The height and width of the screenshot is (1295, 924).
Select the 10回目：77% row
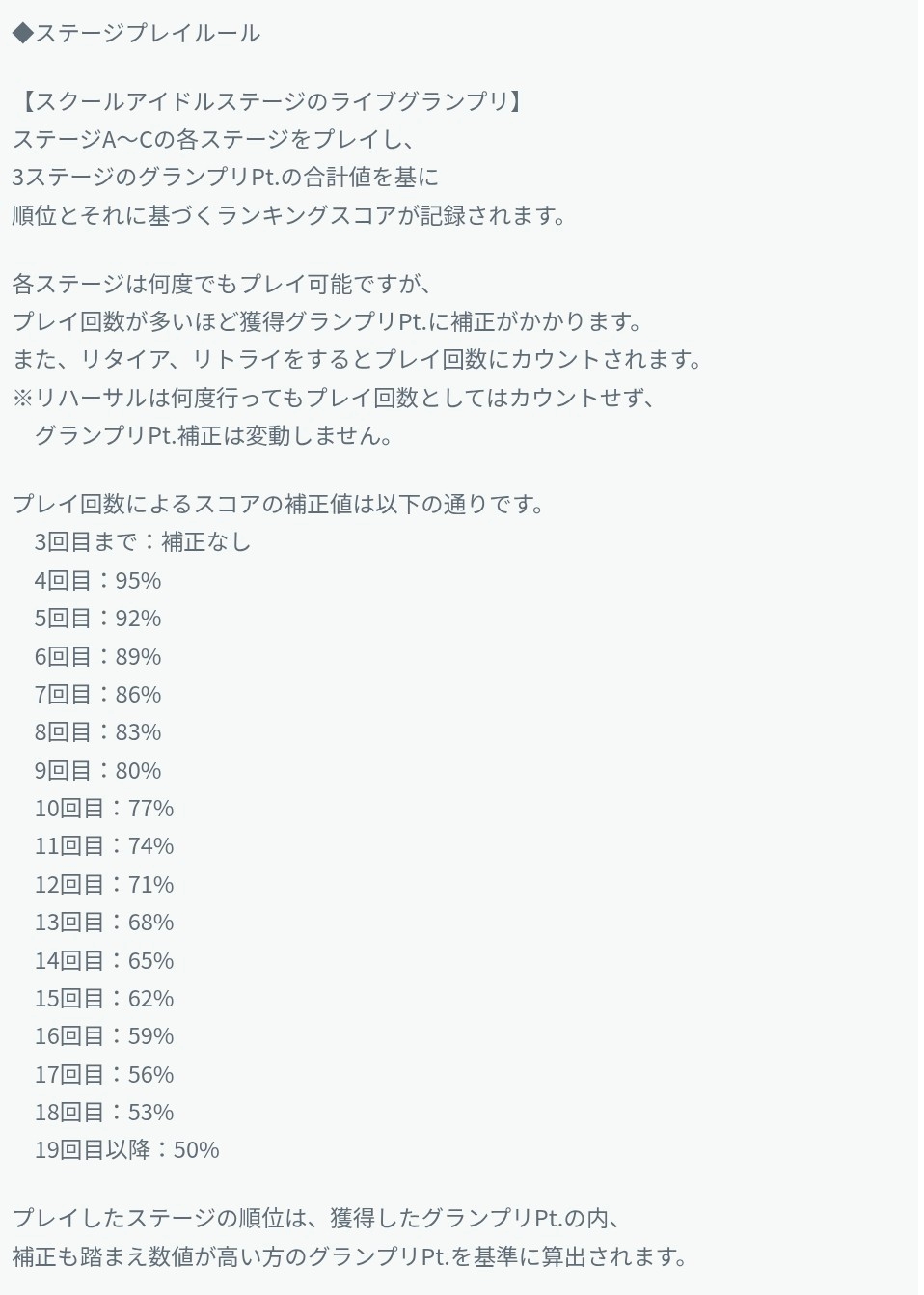(104, 809)
